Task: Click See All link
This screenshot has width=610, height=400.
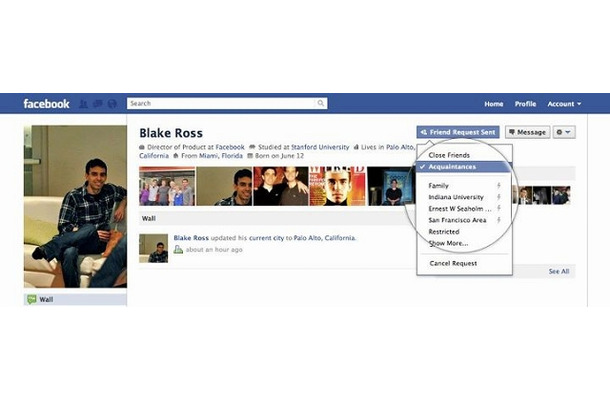Action: coord(559,271)
